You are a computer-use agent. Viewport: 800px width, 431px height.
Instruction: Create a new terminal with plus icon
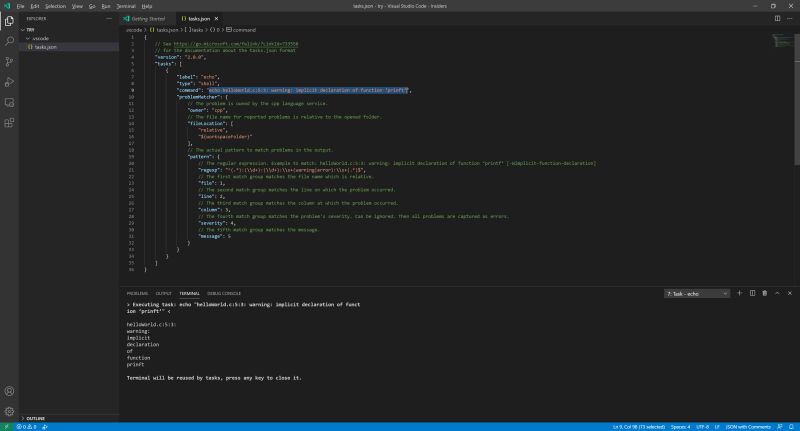pyautogui.click(x=739, y=293)
